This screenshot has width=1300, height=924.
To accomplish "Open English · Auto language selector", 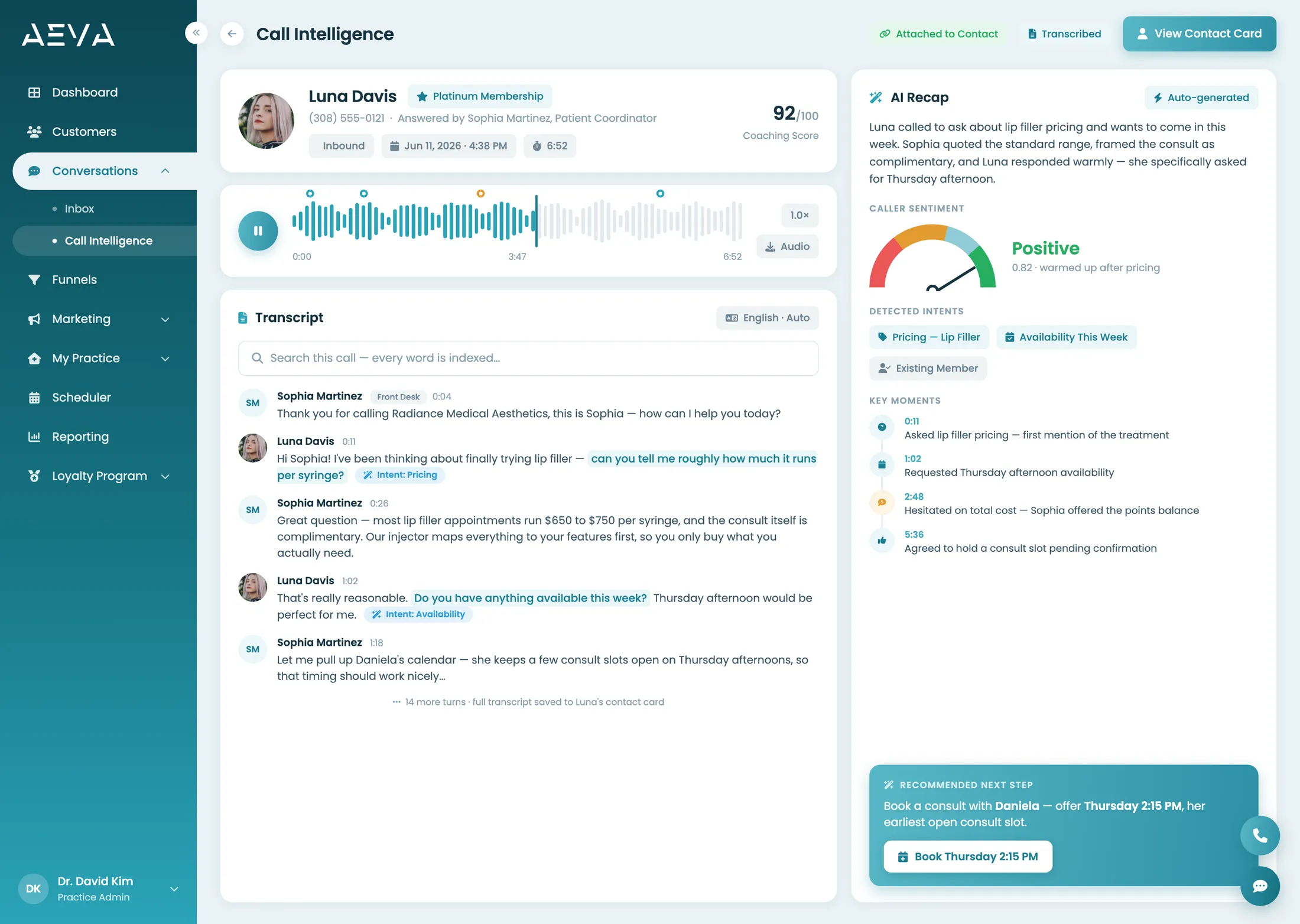I will [x=768, y=318].
